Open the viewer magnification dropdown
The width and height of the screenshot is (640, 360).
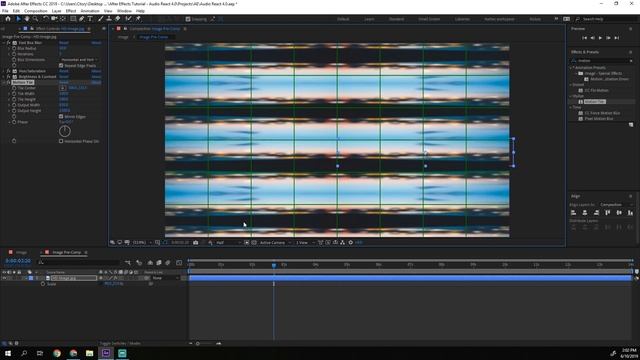(x=142, y=242)
